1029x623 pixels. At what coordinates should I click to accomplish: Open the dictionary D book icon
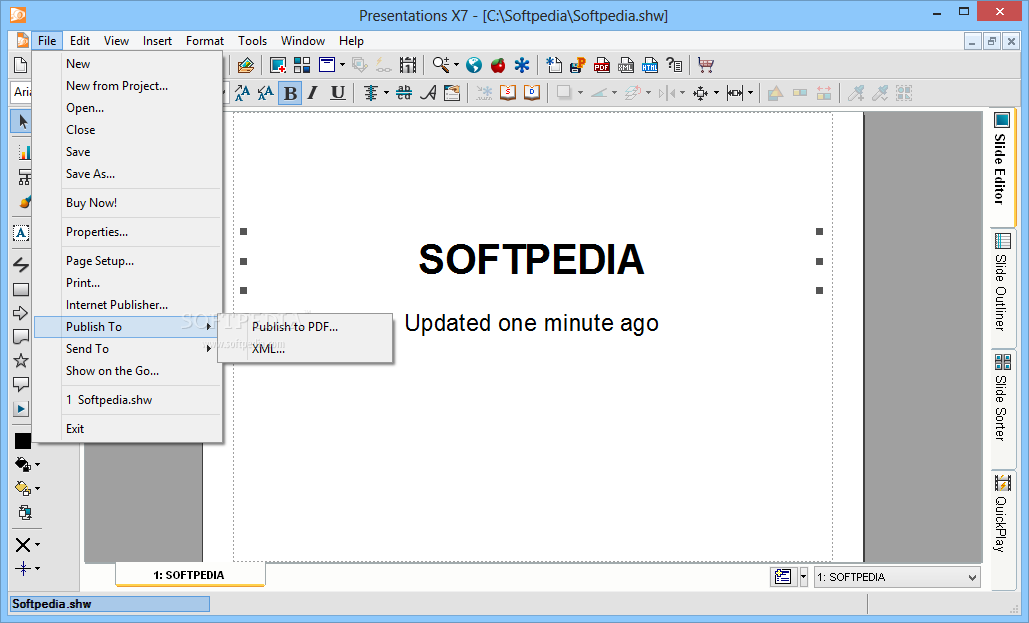(x=532, y=93)
